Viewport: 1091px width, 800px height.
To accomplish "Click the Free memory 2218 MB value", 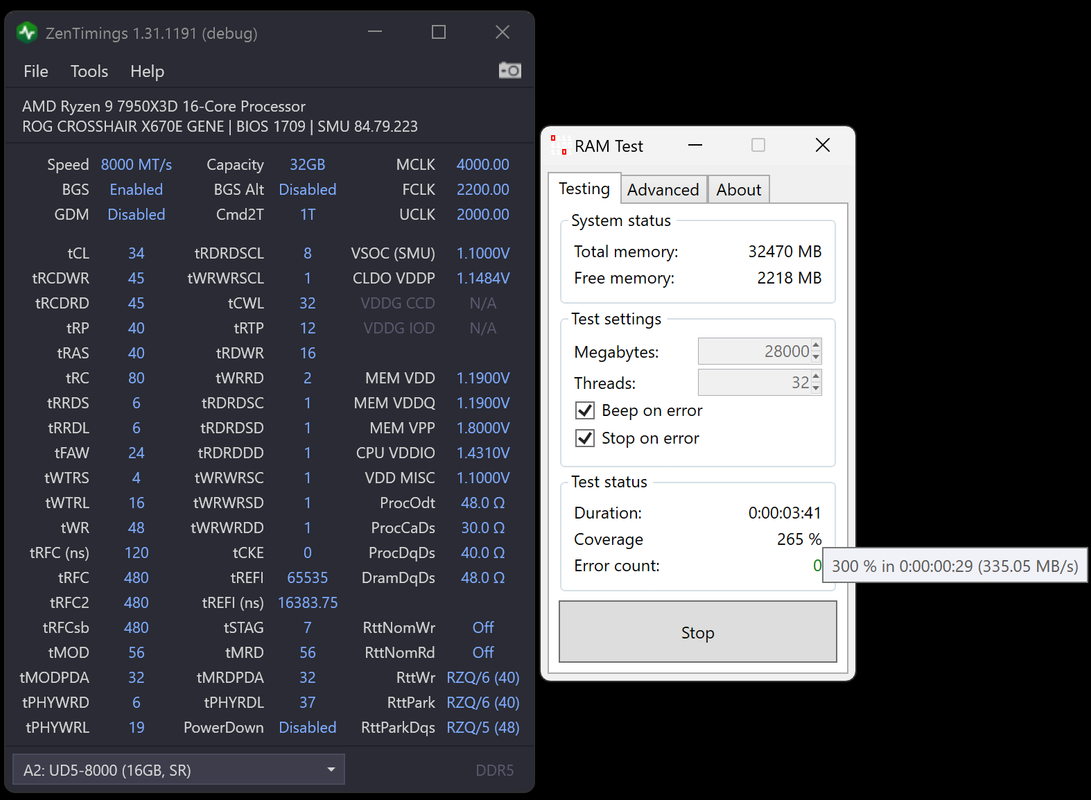I will click(789, 278).
